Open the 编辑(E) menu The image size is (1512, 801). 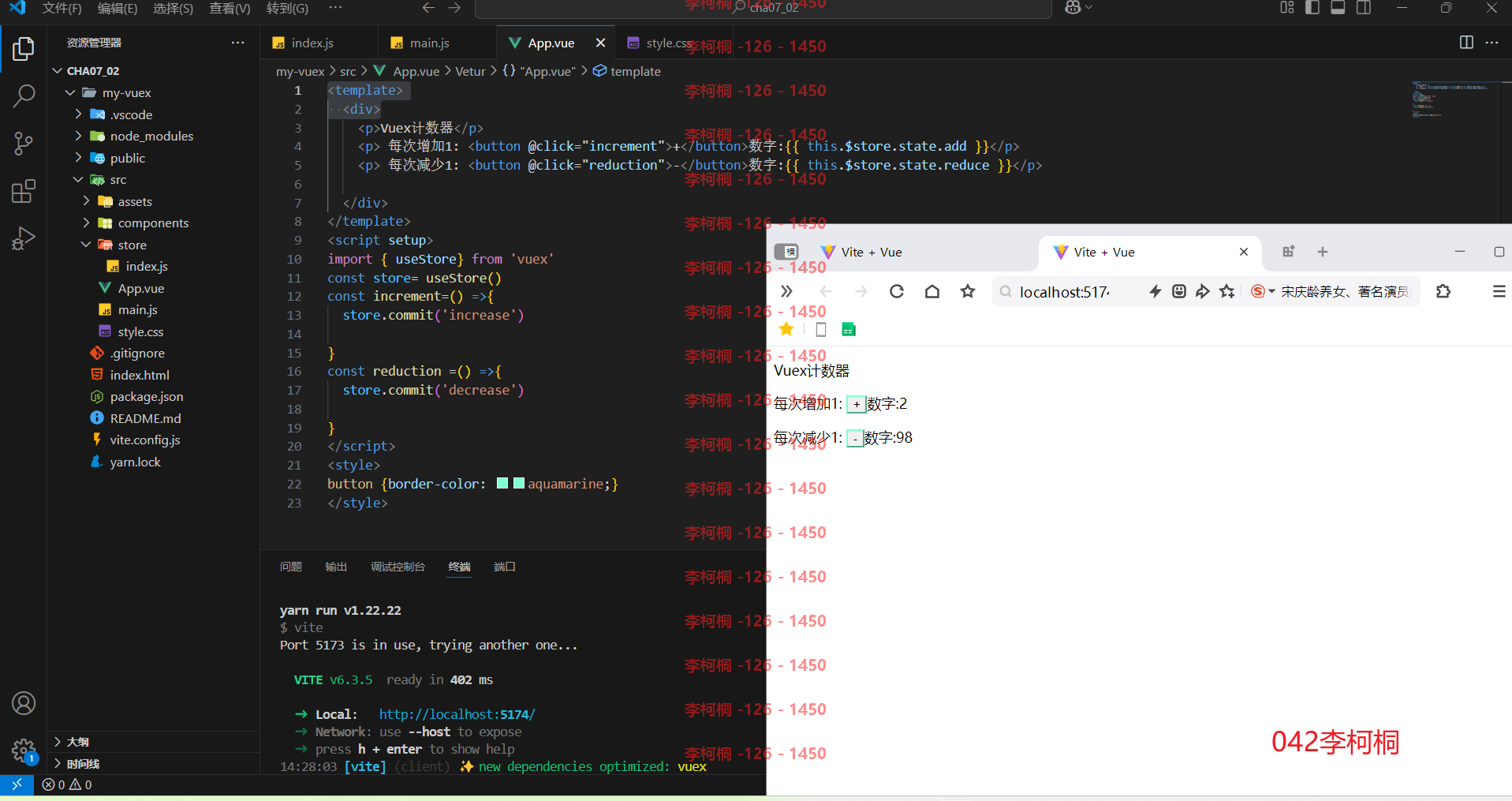[118, 9]
